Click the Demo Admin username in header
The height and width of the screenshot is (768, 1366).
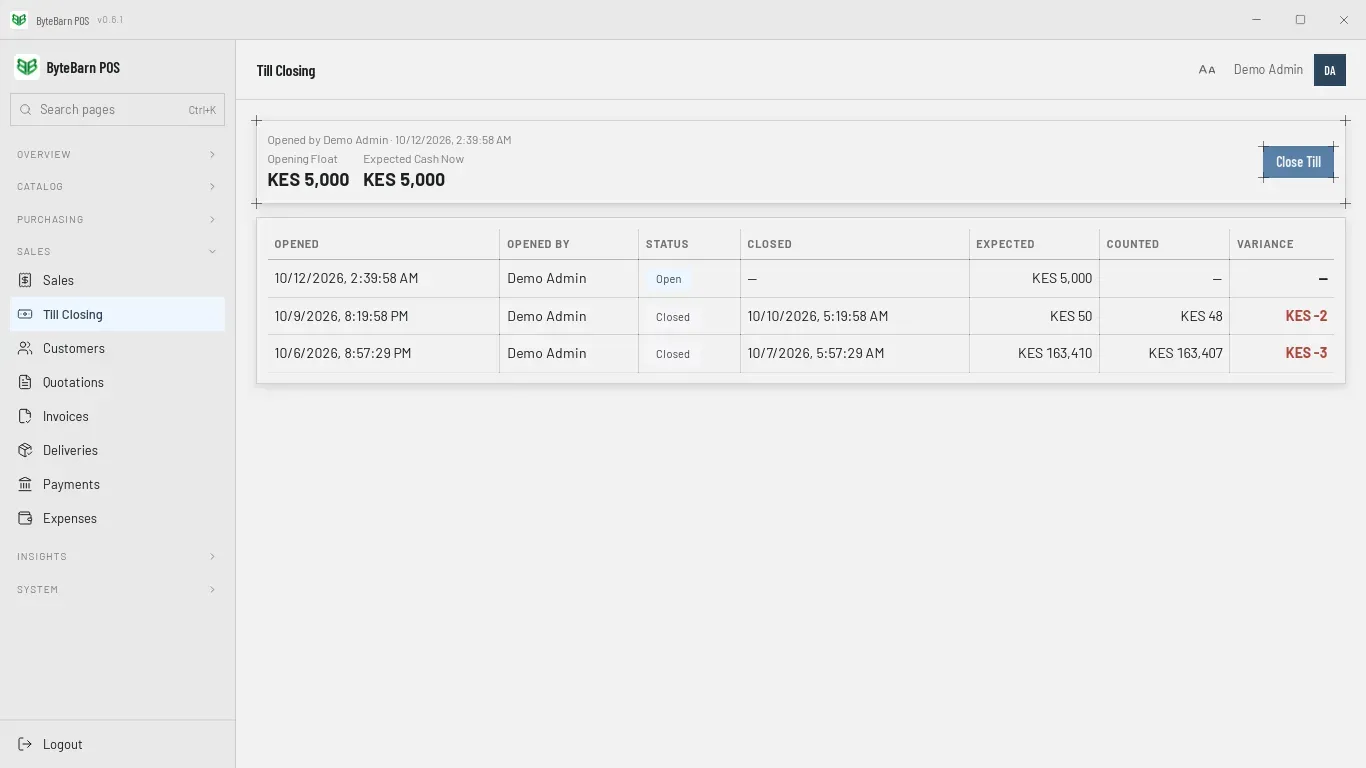pos(1268,70)
